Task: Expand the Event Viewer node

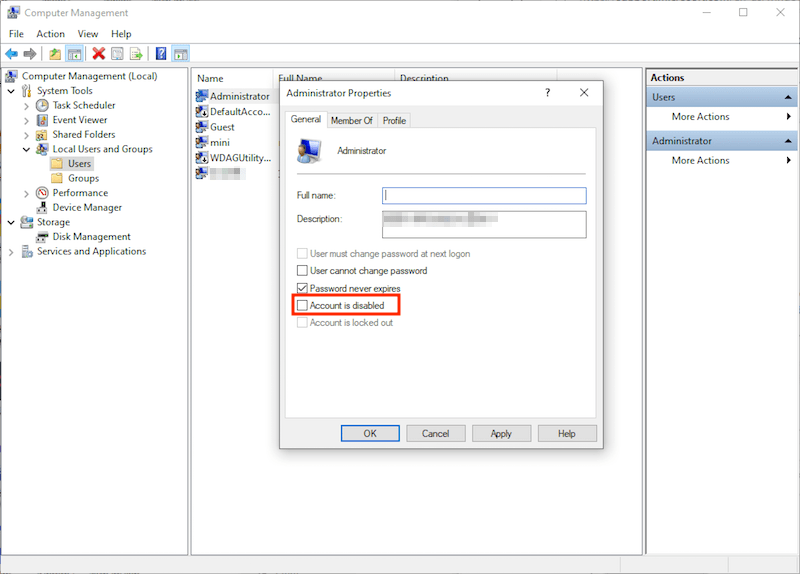Action: (27, 121)
